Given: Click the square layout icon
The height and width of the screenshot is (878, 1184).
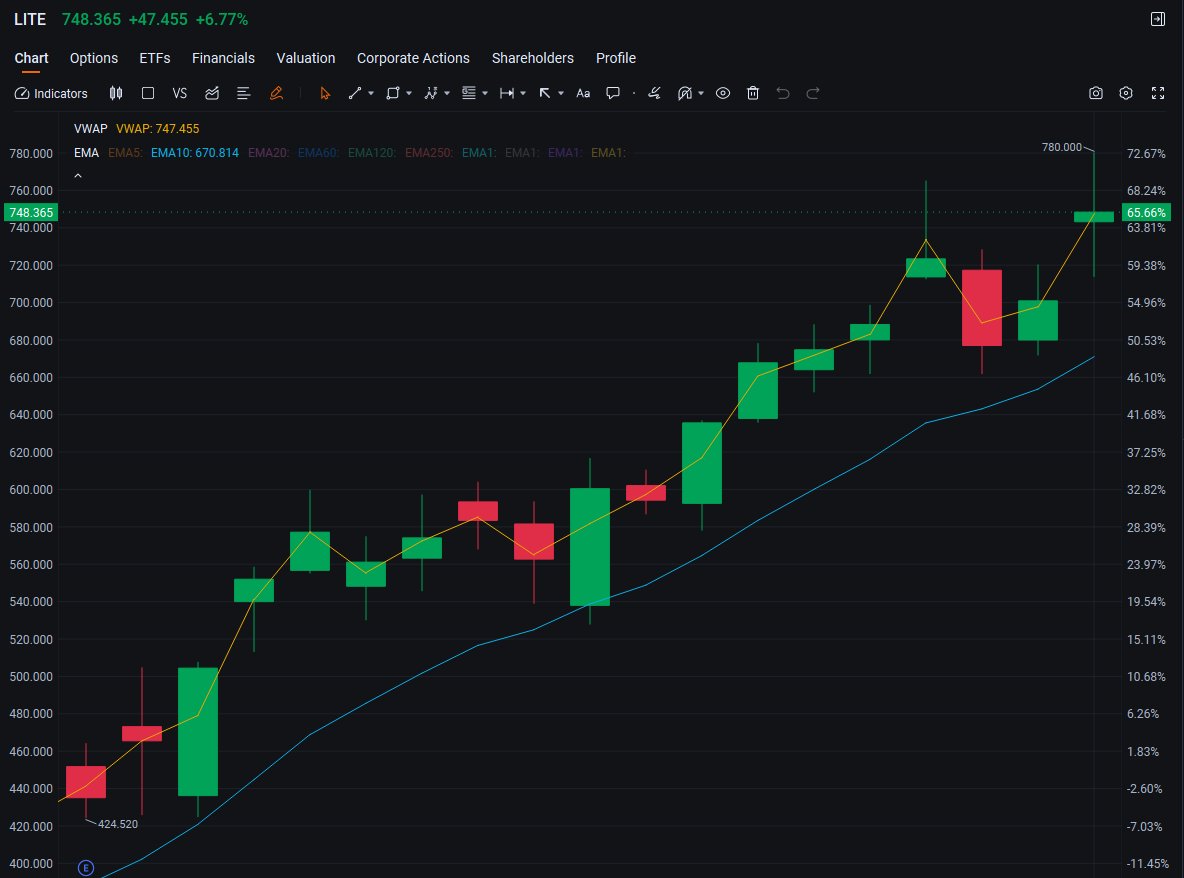Looking at the screenshot, I should 148,94.
